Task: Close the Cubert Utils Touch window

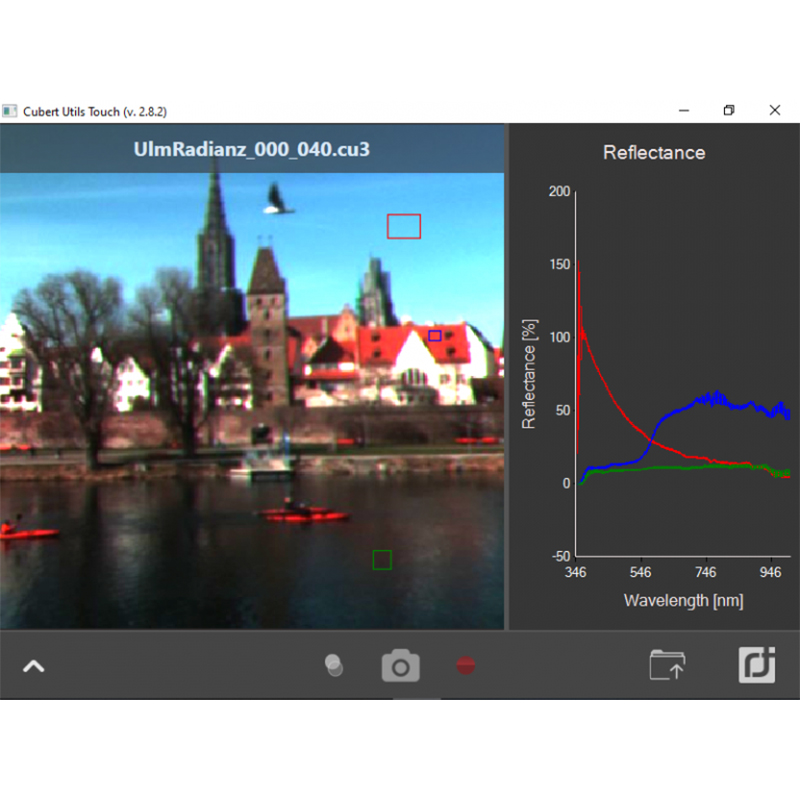Action: [774, 110]
